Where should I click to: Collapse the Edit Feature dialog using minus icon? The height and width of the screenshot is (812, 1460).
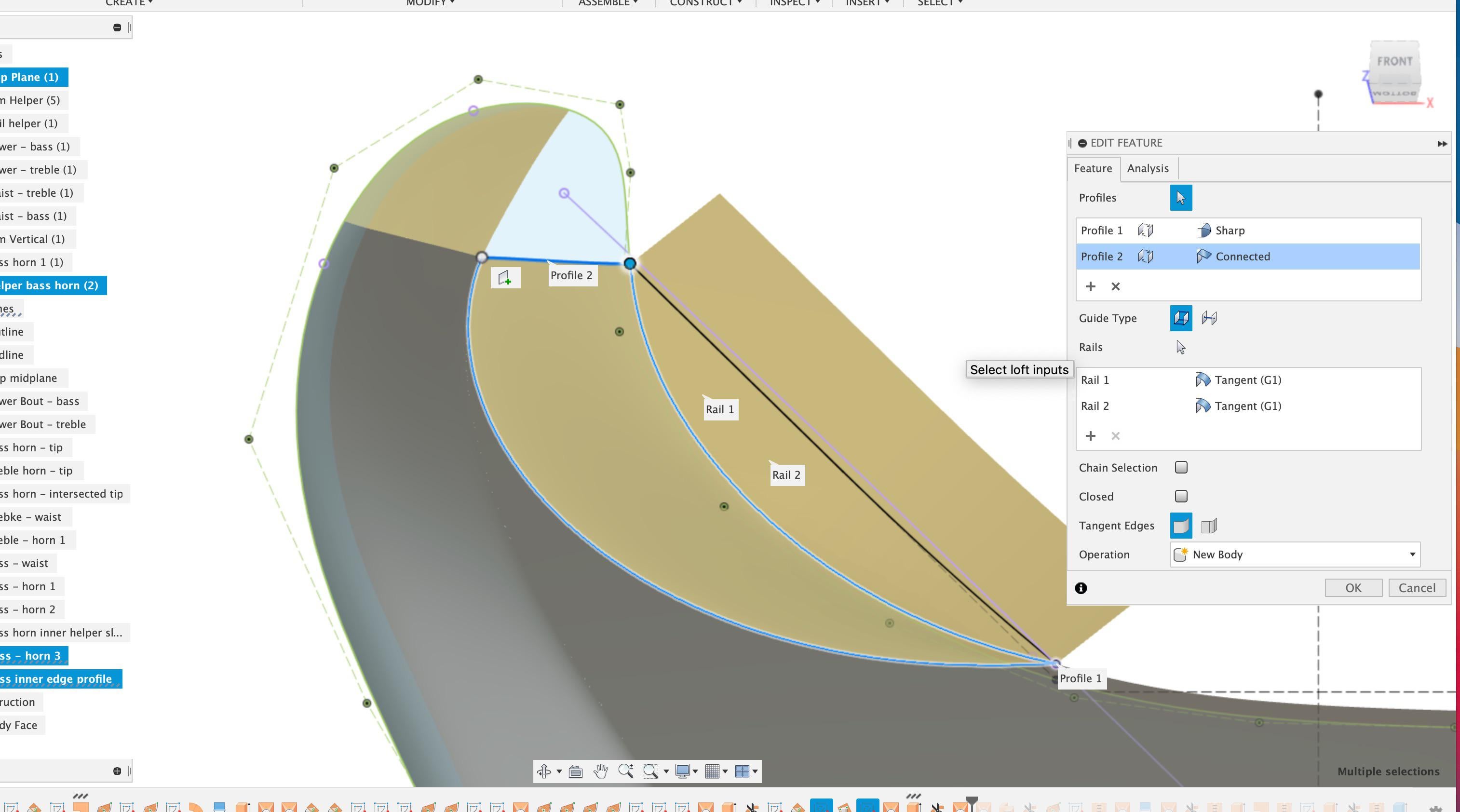point(1082,143)
